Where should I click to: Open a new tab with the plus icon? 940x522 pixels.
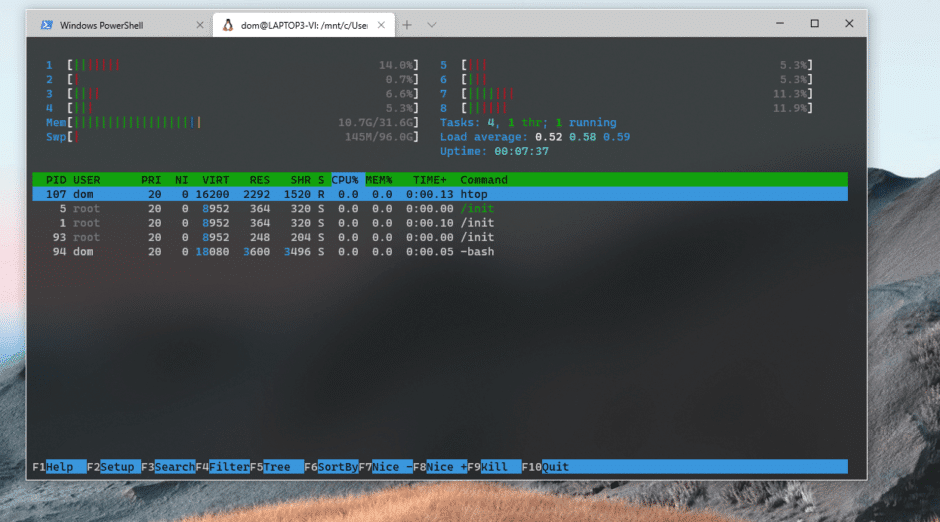[406, 24]
